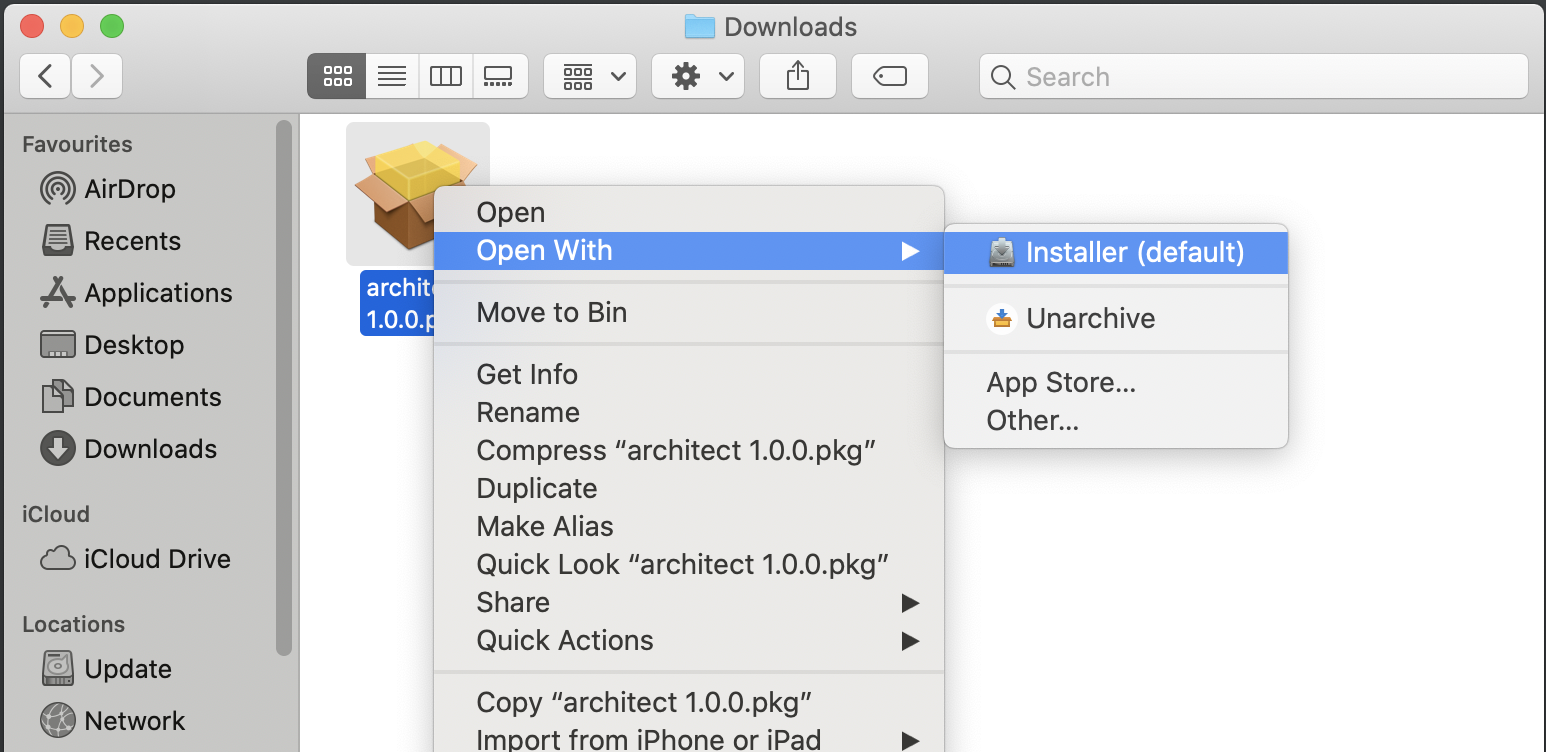Click the Favourites section header
This screenshot has width=1546, height=752.
pyautogui.click(x=77, y=144)
